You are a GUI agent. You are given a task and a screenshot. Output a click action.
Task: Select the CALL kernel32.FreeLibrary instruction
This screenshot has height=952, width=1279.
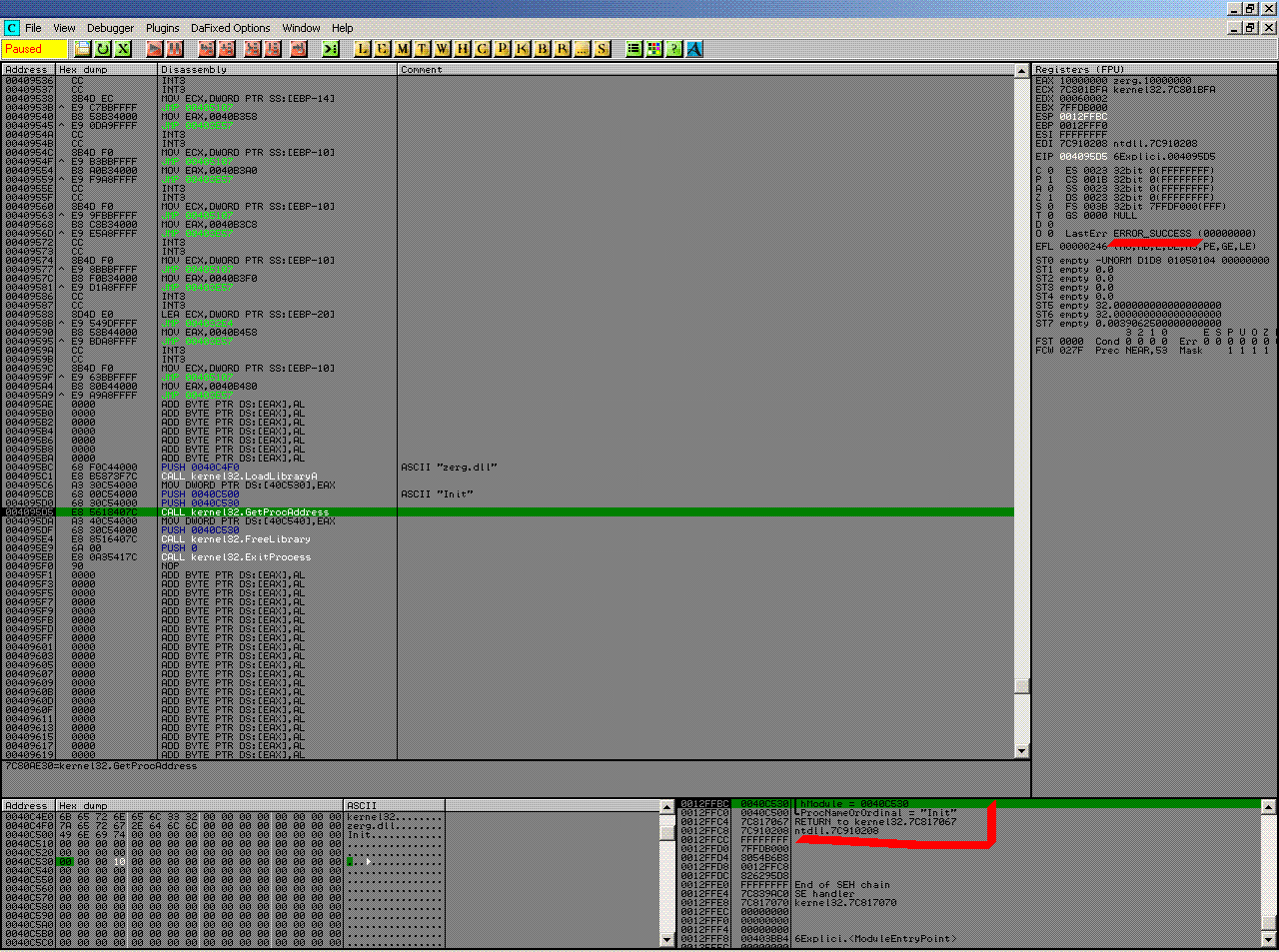236,539
